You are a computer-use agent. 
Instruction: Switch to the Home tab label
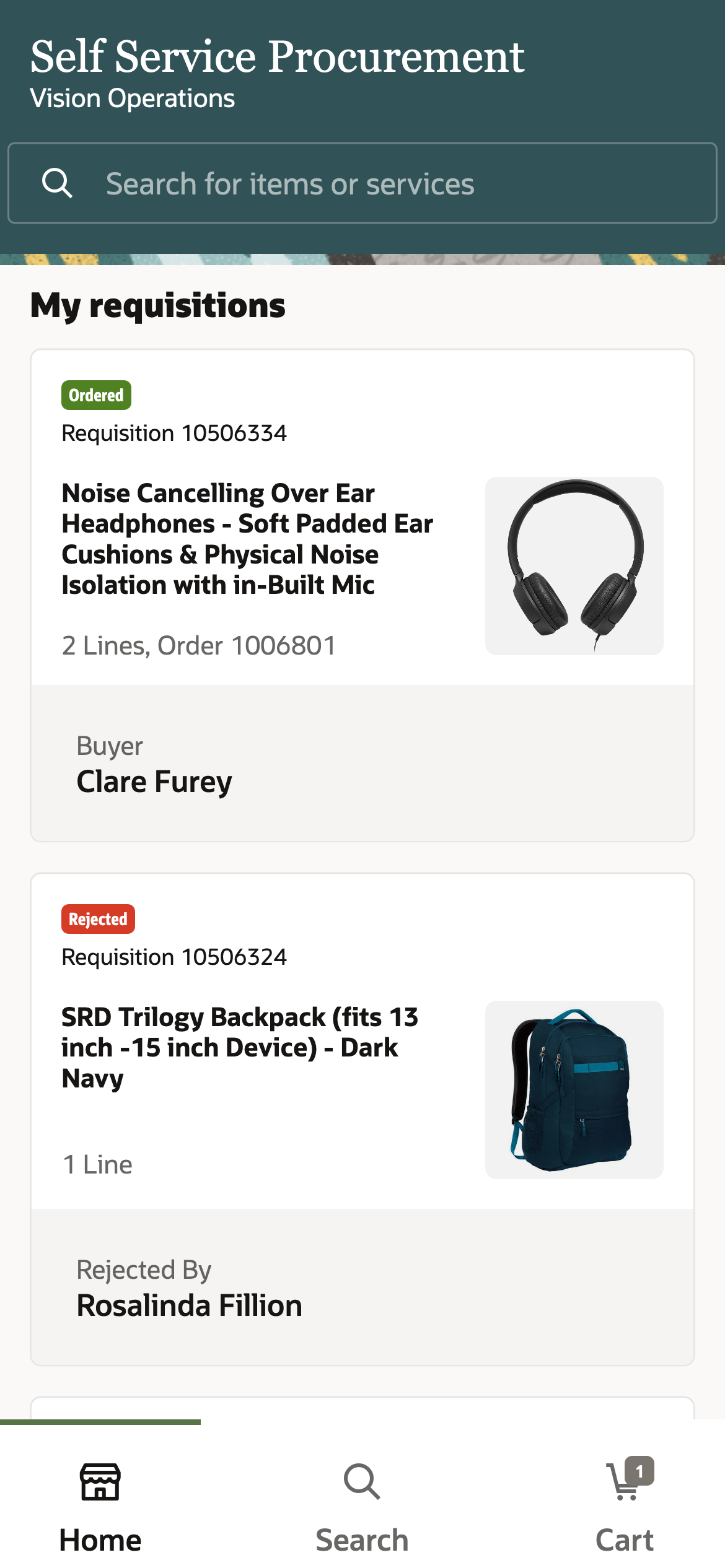100,1540
